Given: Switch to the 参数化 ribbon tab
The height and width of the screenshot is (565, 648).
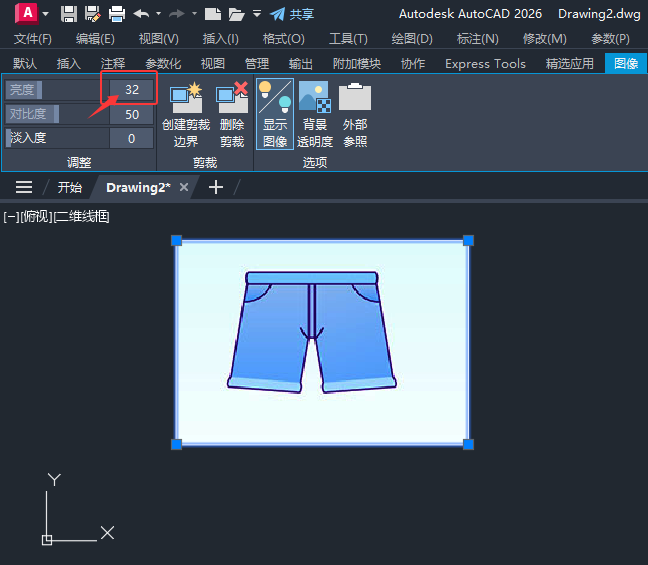Looking at the screenshot, I should (x=163, y=64).
